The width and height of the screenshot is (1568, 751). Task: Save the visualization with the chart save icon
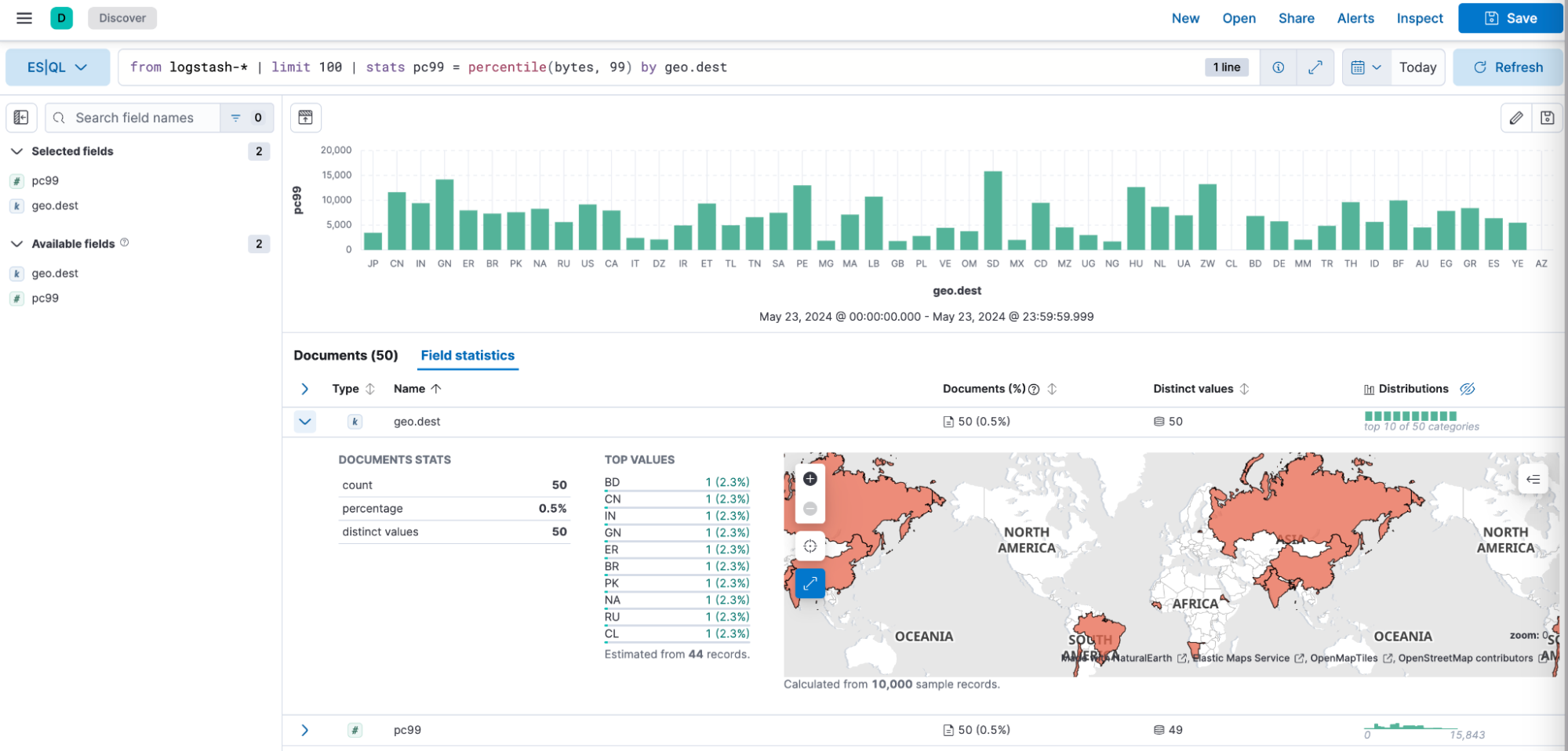1547,118
